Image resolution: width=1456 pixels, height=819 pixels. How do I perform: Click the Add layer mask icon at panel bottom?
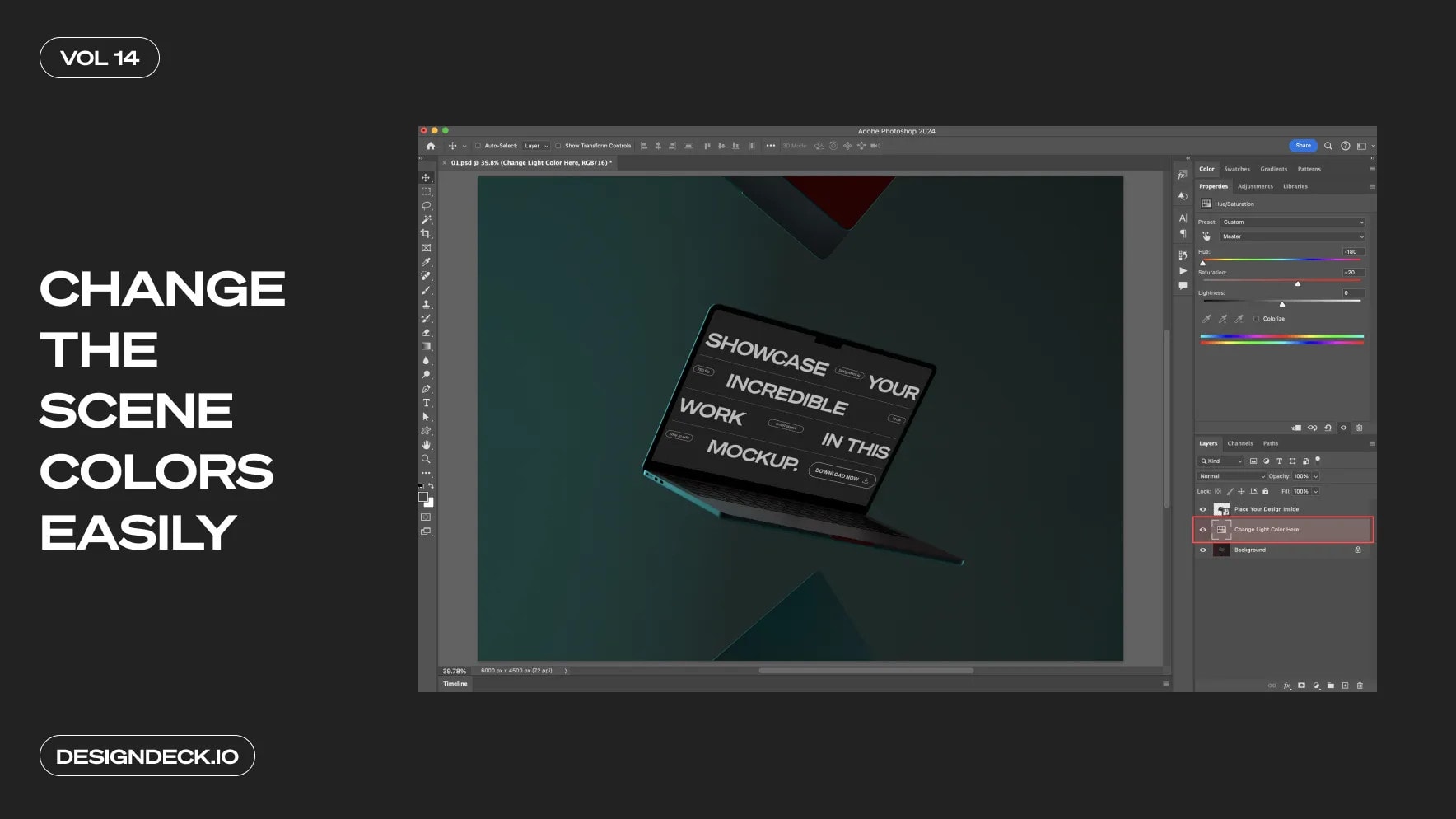pyautogui.click(x=1301, y=686)
